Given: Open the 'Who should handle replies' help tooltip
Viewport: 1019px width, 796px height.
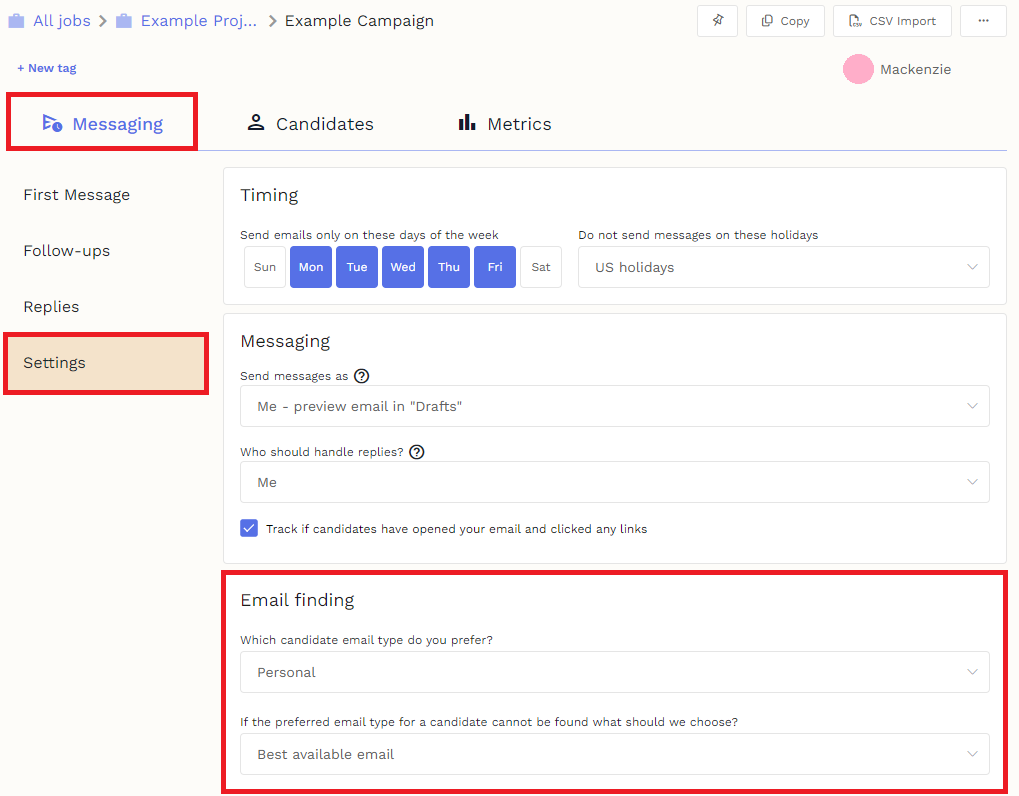Looking at the screenshot, I should pos(416,452).
